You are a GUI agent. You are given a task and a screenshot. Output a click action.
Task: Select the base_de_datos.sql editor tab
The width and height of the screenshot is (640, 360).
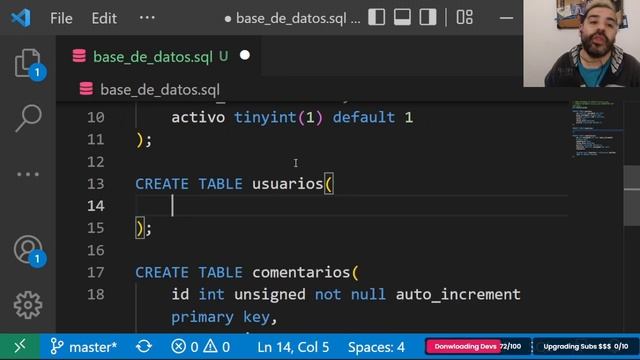tap(158, 56)
